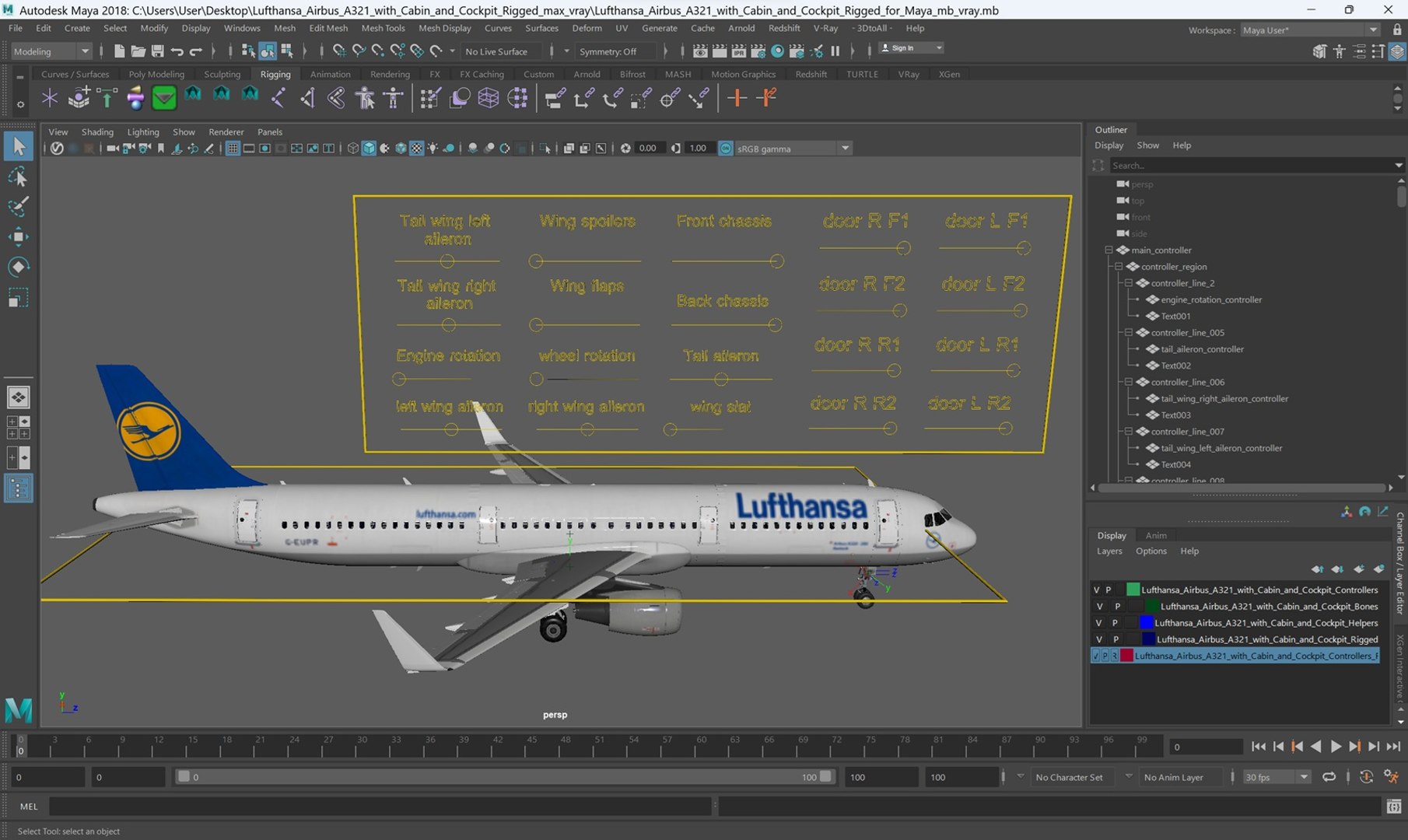Viewport: 1408px width, 840px height.
Task: Open the sRGB gamma color space dropdown
Action: (793, 149)
